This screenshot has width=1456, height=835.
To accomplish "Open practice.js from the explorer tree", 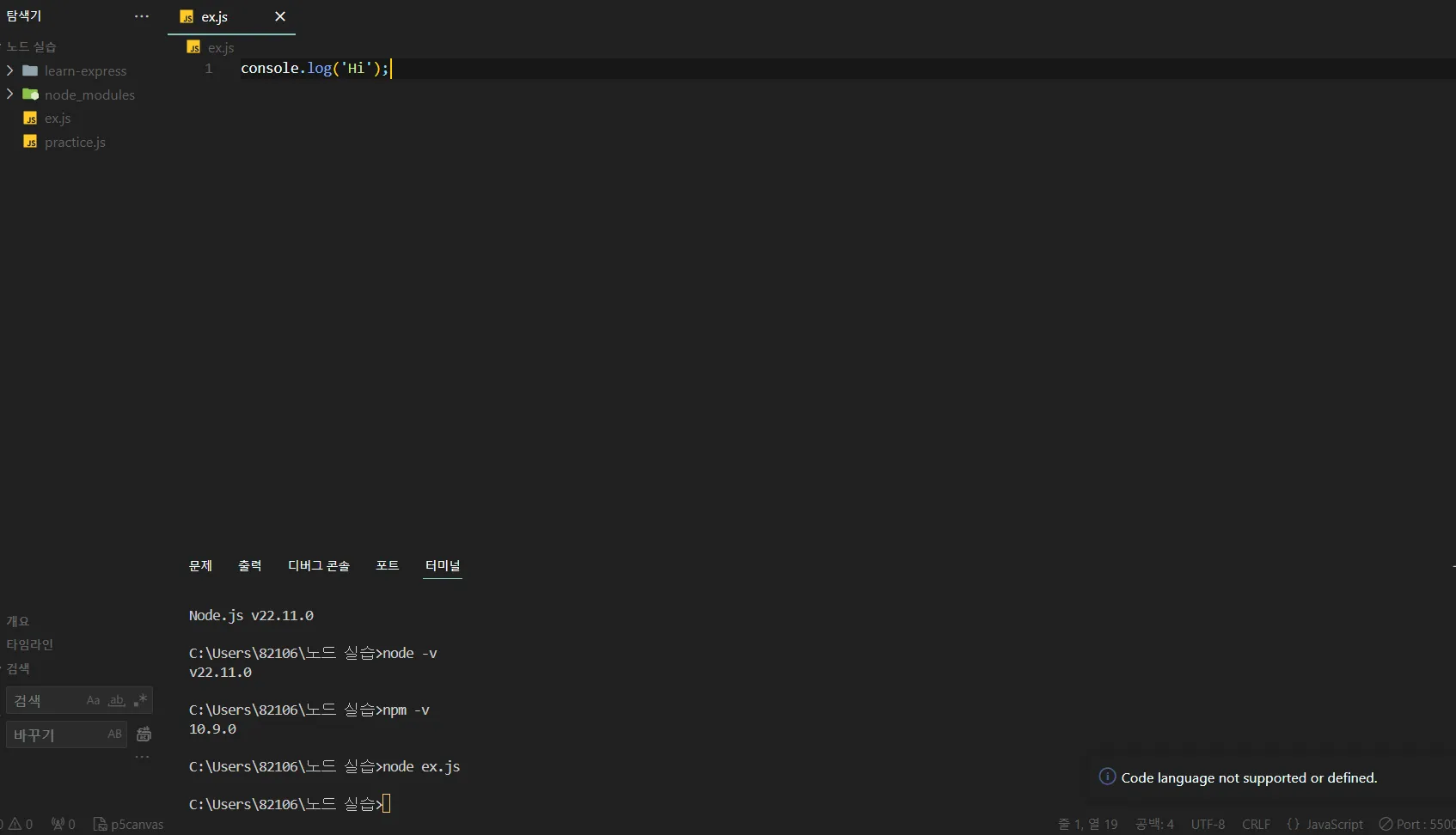I will click(x=75, y=142).
